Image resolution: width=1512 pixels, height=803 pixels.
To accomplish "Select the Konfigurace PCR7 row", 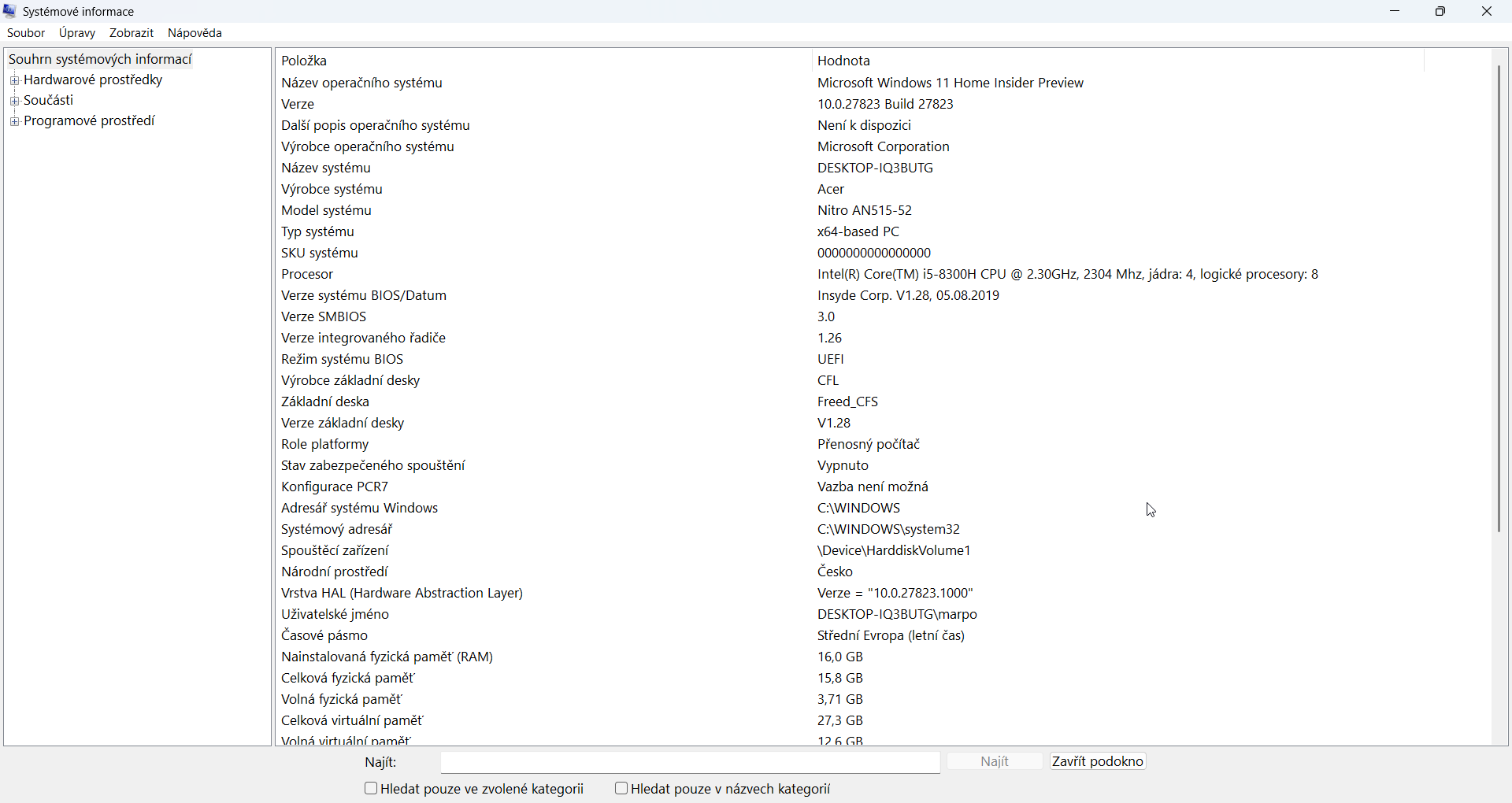I will [850, 487].
